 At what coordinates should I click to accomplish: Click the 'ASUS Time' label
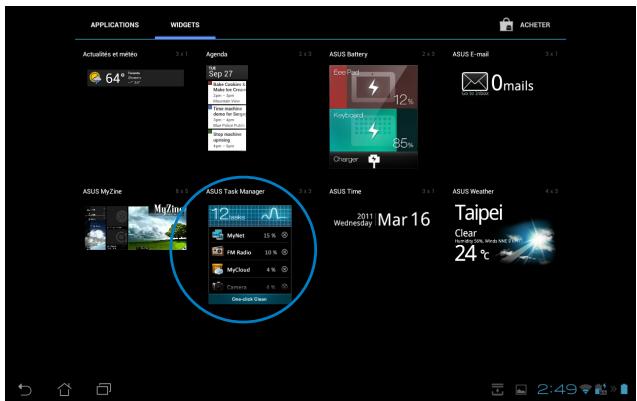[345, 191]
